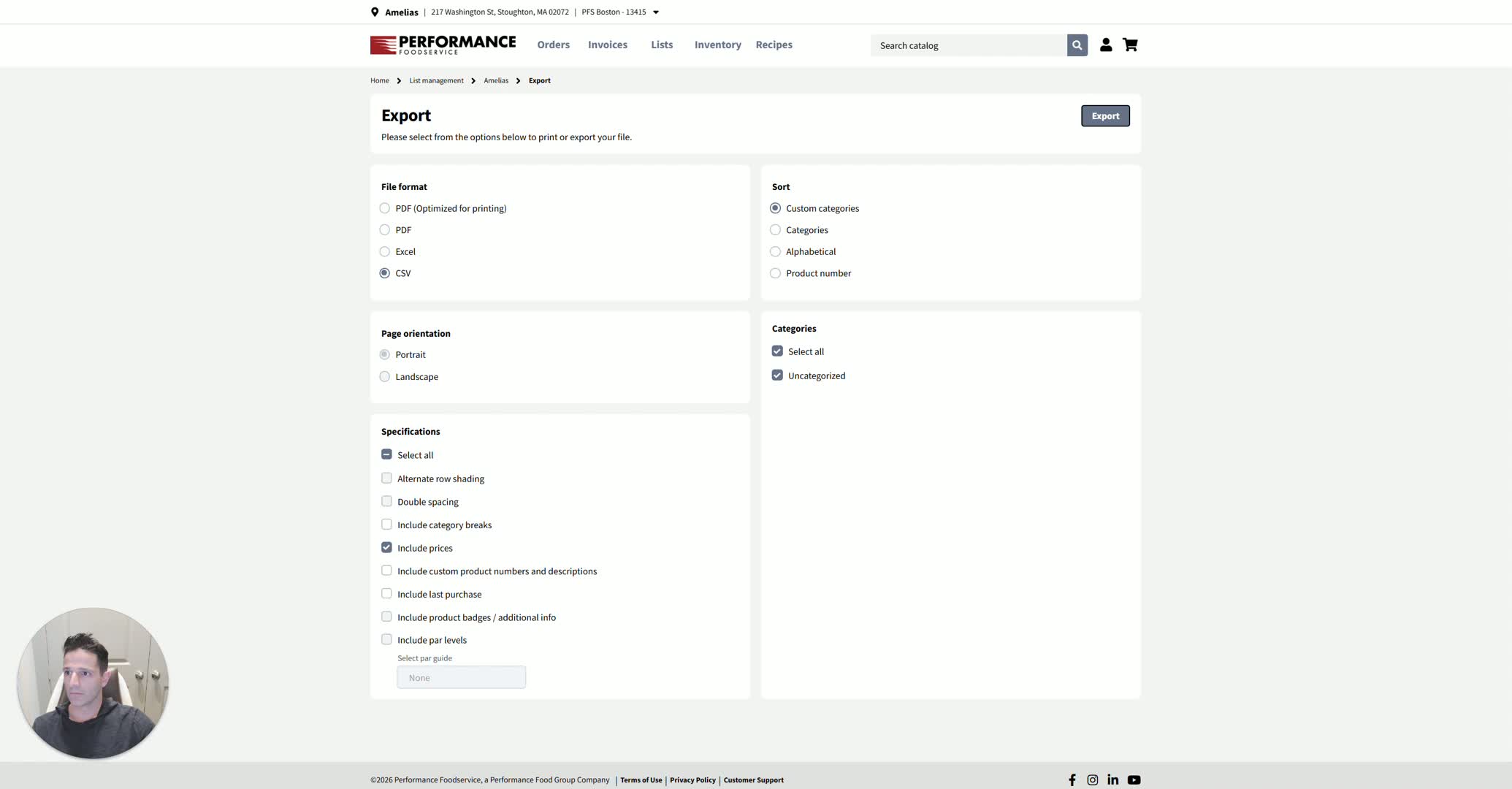
Task: Select Portrait page orientation
Action: (x=385, y=354)
